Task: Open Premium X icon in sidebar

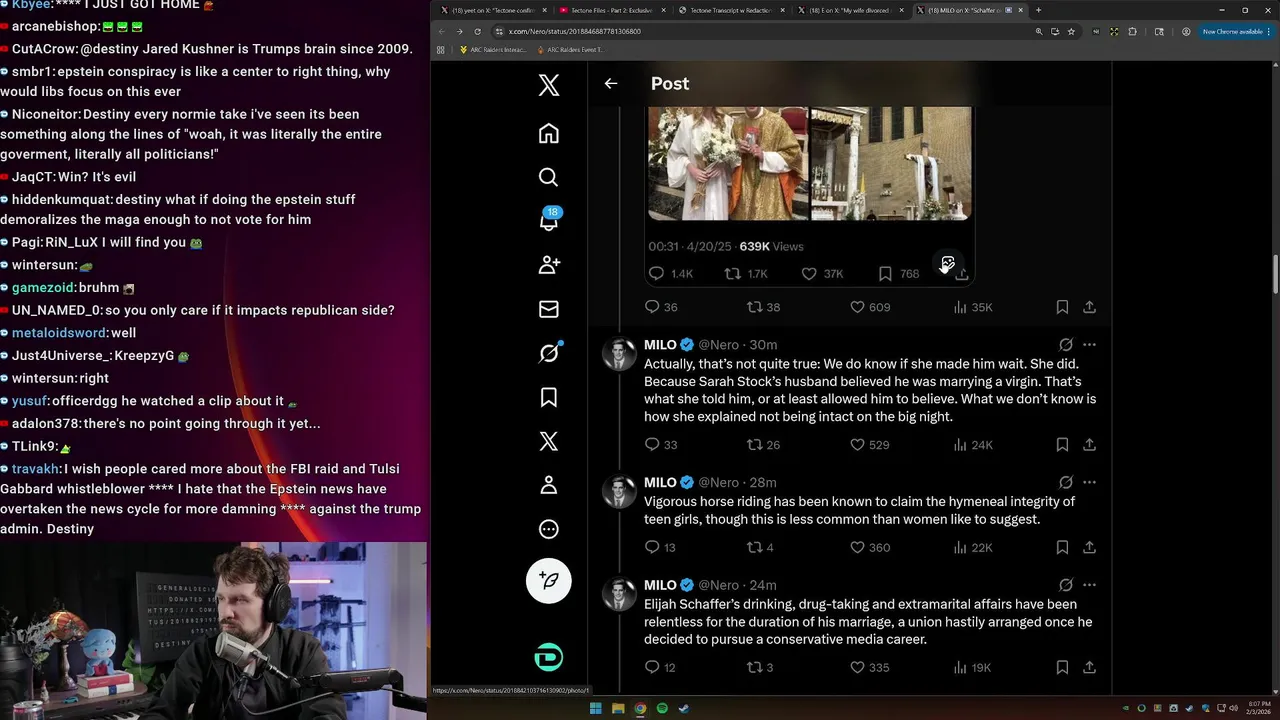Action: click(548, 441)
